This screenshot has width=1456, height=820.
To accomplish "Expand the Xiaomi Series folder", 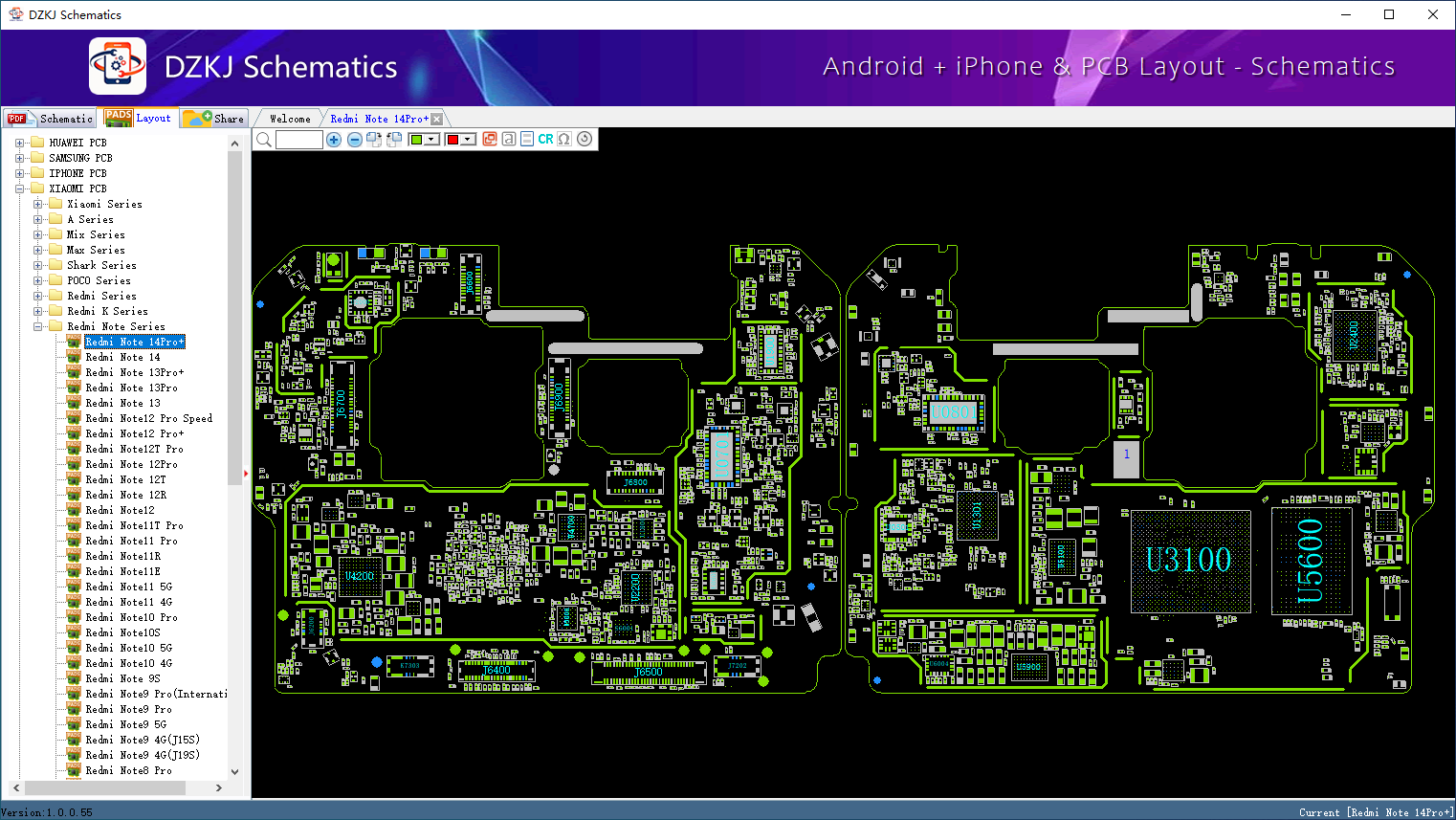I will 37,204.
